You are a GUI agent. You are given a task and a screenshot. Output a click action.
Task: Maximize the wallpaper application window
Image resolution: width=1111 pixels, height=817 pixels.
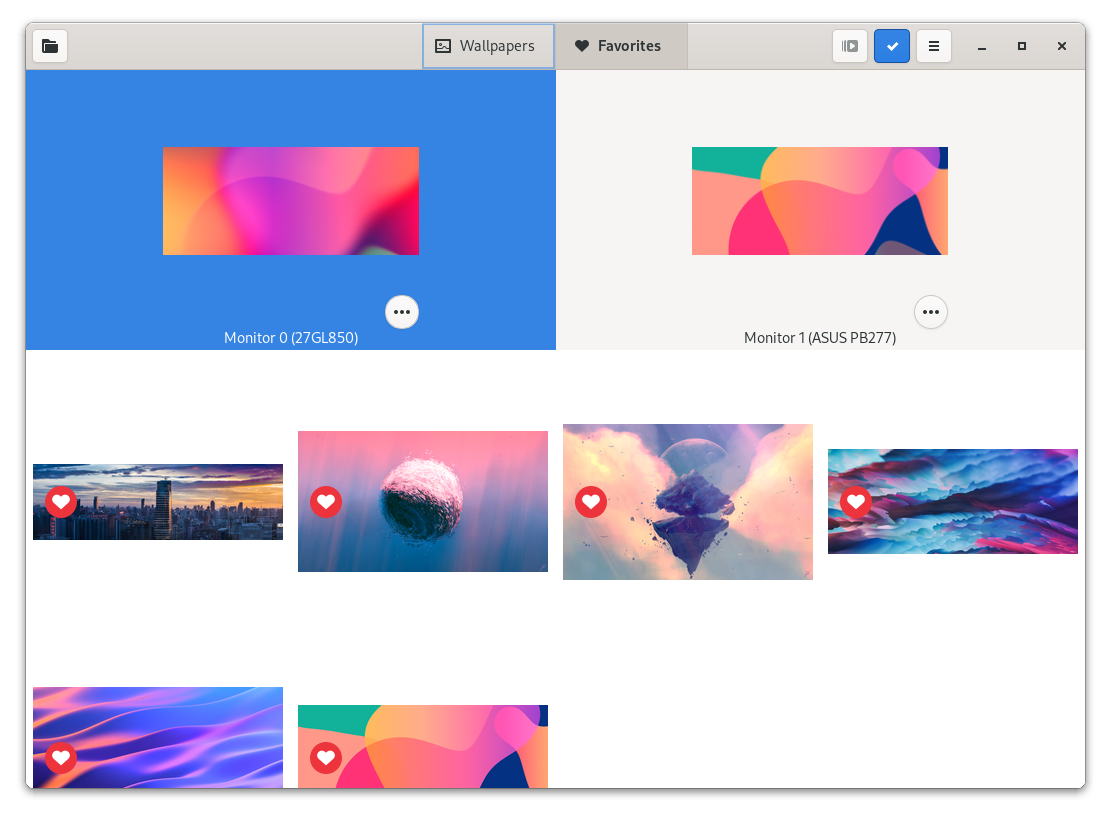[1021, 46]
